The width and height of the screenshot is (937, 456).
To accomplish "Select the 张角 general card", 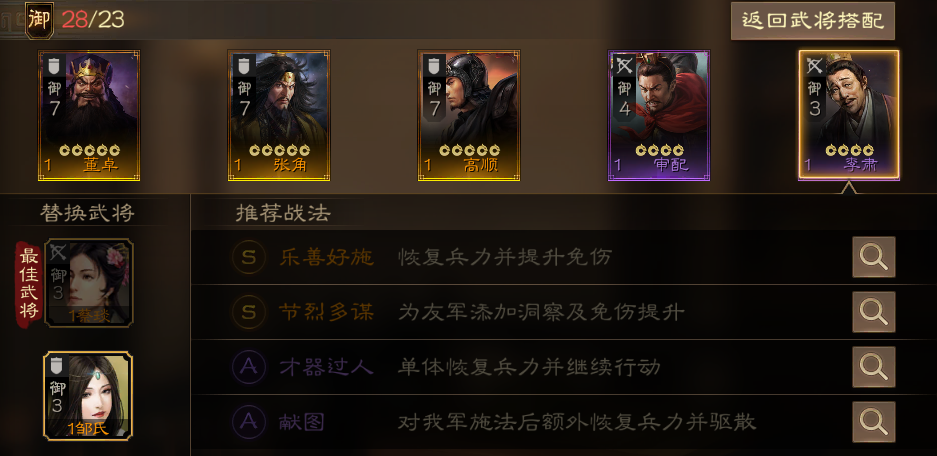I will 279,115.
